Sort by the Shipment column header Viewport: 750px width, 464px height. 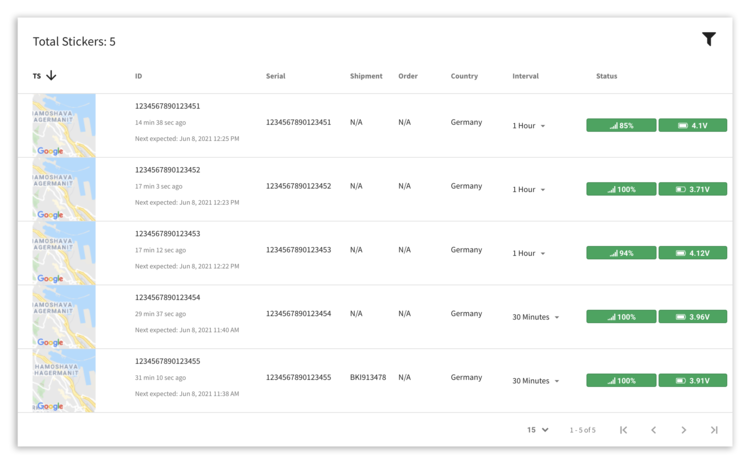(366, 76)
